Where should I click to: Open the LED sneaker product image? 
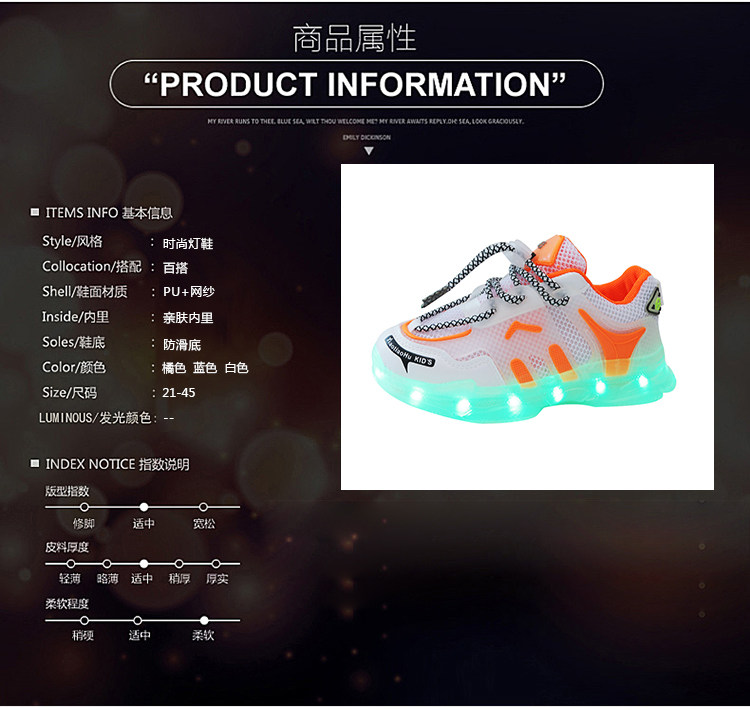click(x=527, y=327)
